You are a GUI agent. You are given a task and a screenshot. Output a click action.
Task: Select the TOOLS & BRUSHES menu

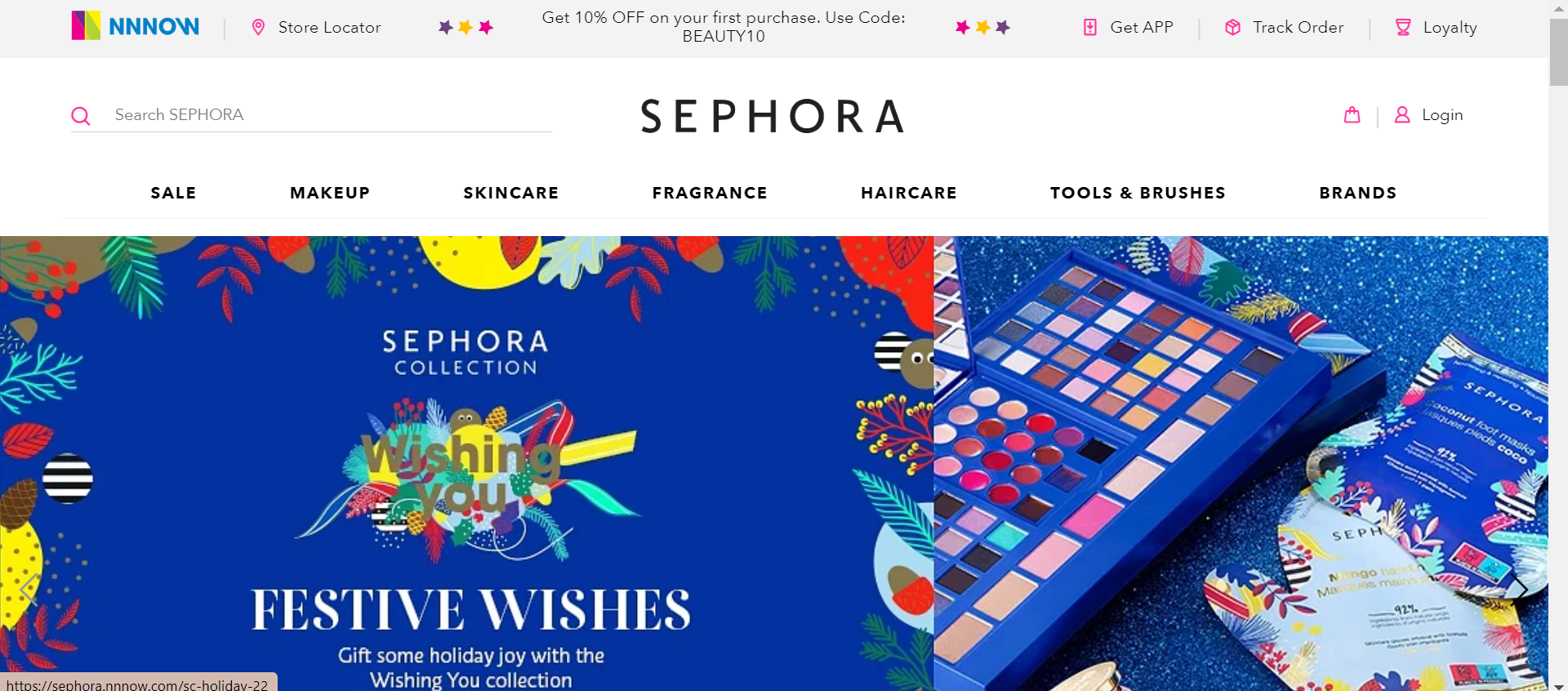[x=1138, y=193]
